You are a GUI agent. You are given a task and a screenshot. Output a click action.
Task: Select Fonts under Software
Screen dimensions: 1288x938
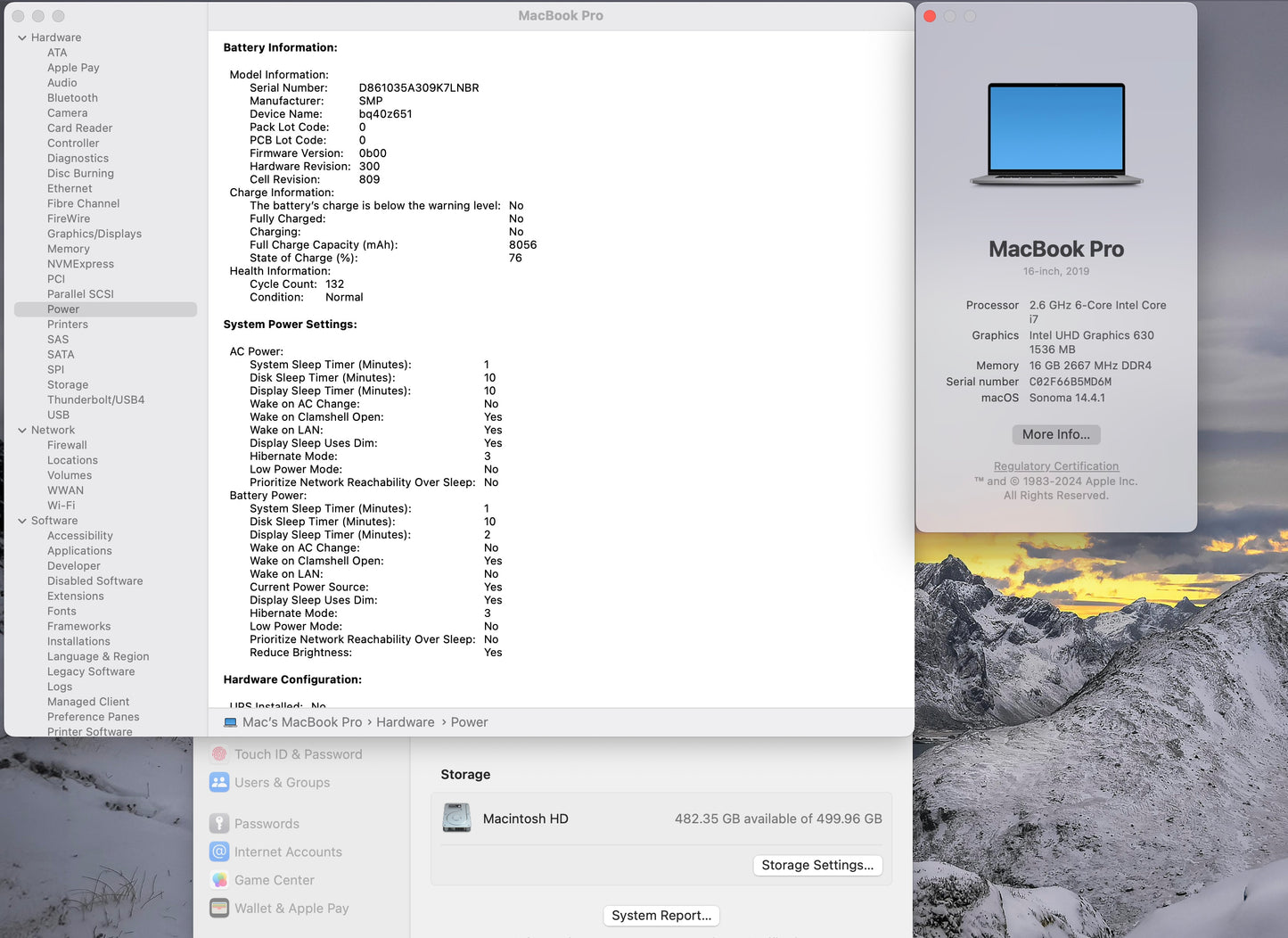click(62, 611)
